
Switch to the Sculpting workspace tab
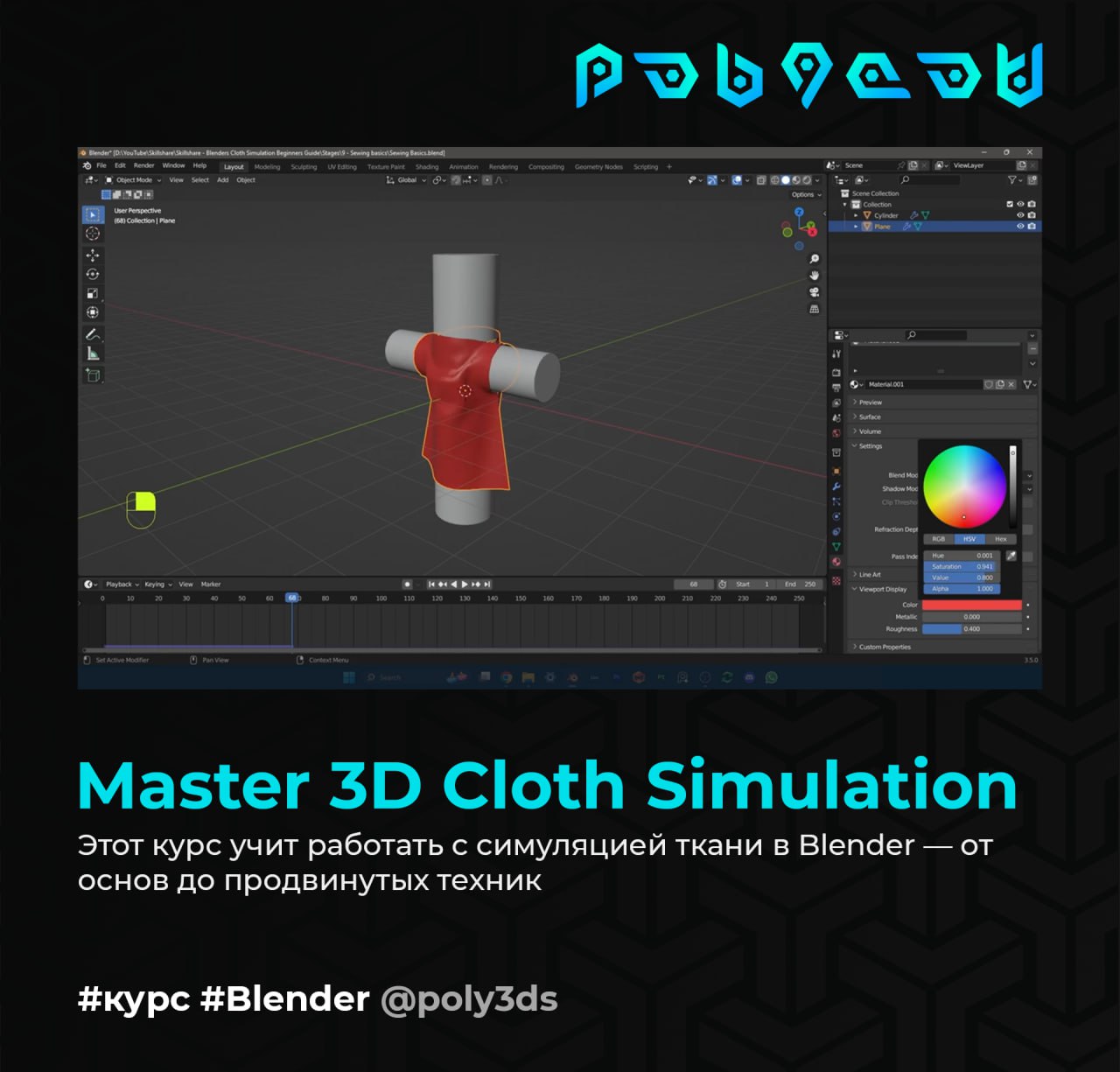304,166
